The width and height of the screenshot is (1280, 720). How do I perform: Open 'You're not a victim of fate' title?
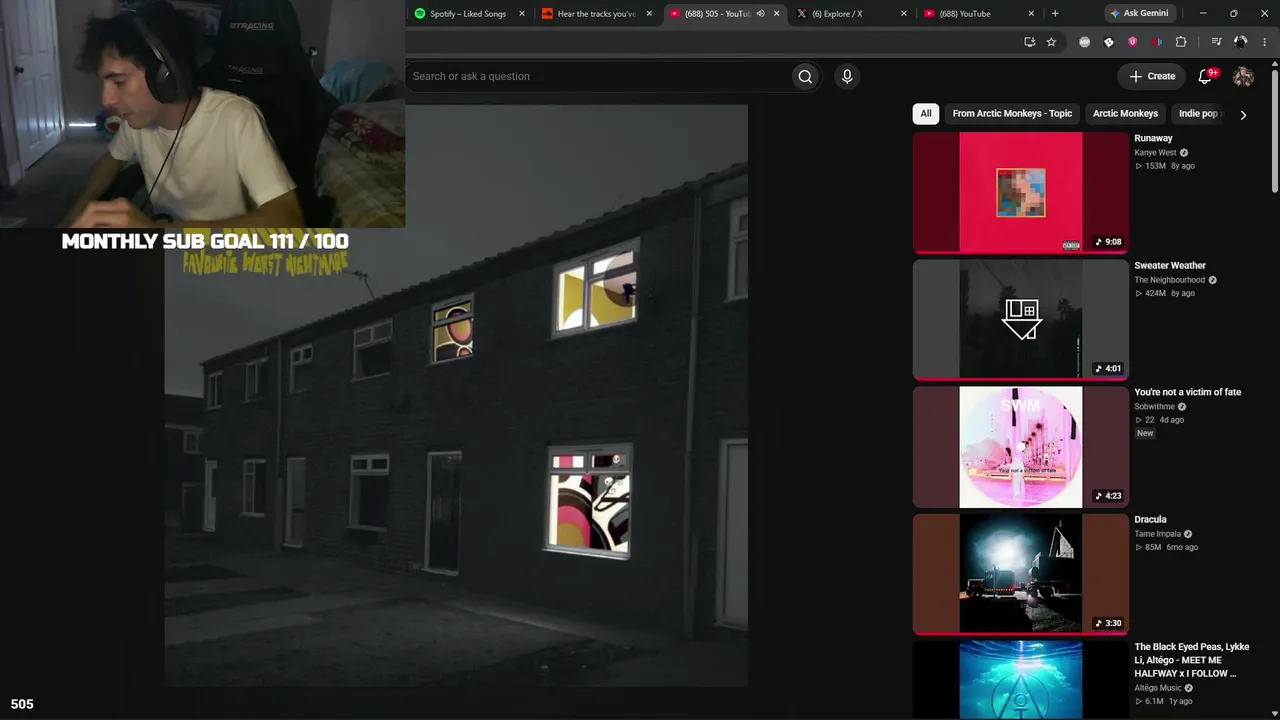pos(1188,392)
